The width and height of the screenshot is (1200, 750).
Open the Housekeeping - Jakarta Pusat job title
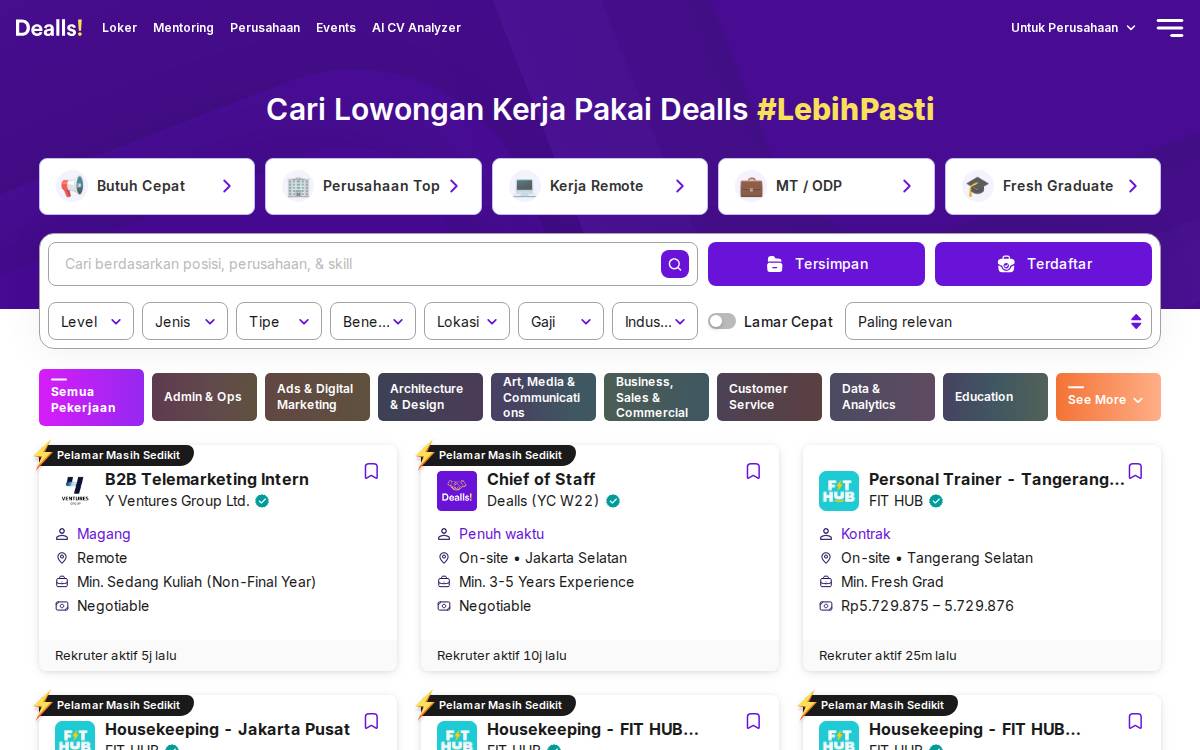click(x=228, y=729)
